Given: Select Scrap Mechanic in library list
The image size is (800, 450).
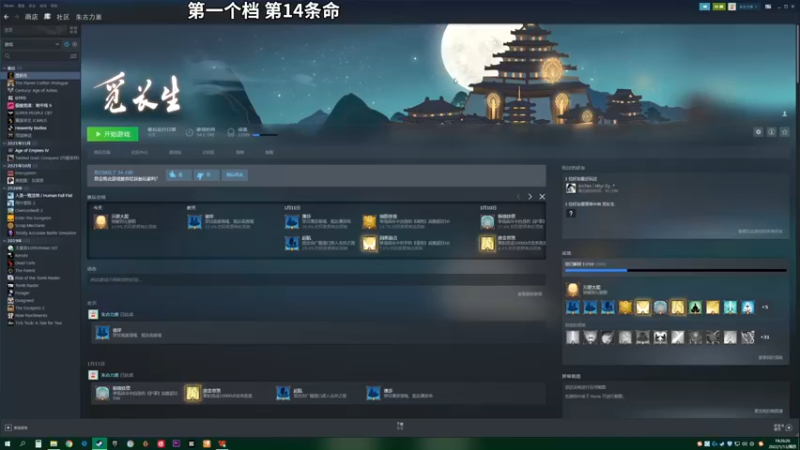Looking at the screenshot, I should [30, 226].
